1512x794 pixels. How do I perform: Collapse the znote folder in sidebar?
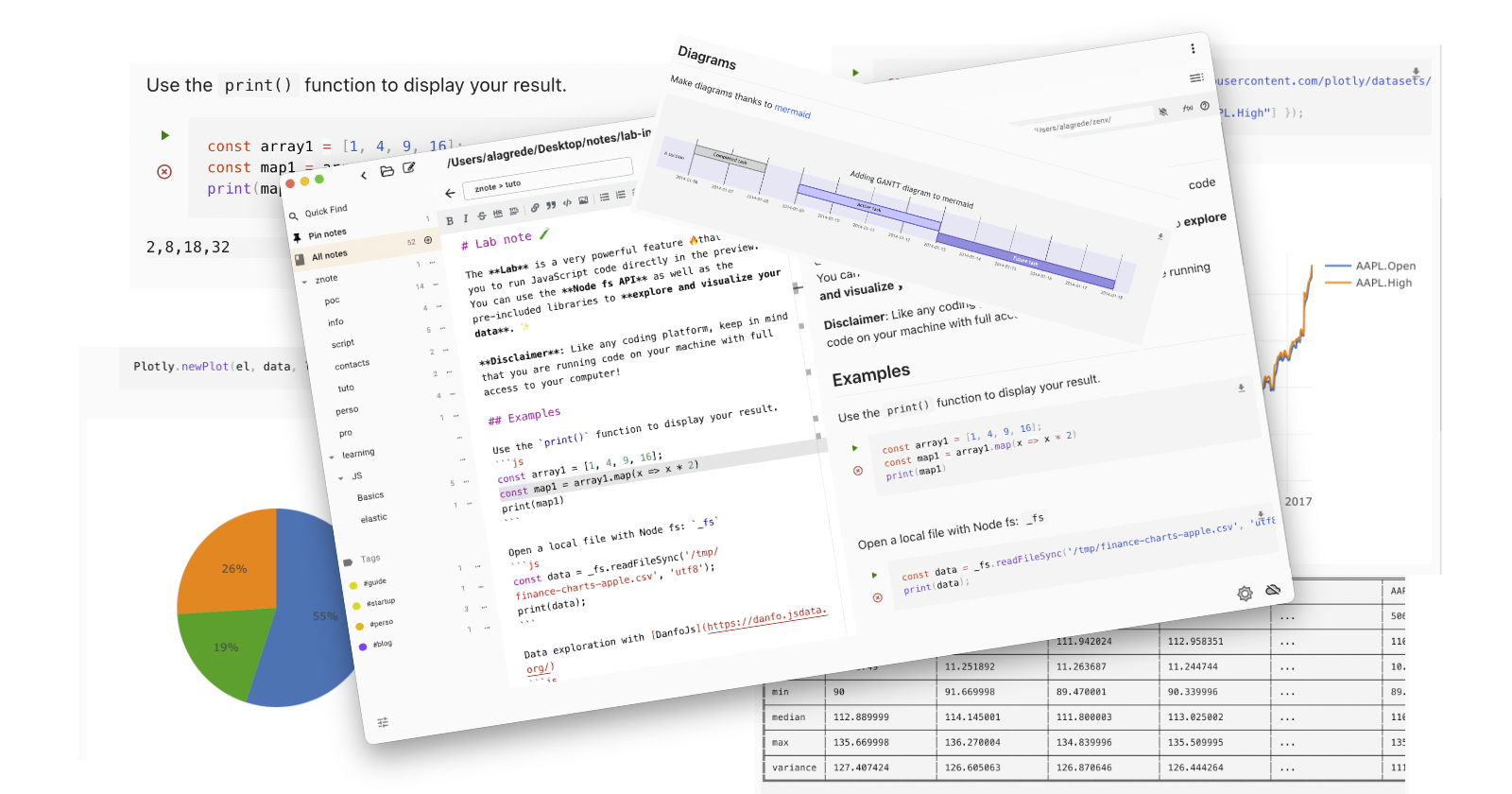304,282
